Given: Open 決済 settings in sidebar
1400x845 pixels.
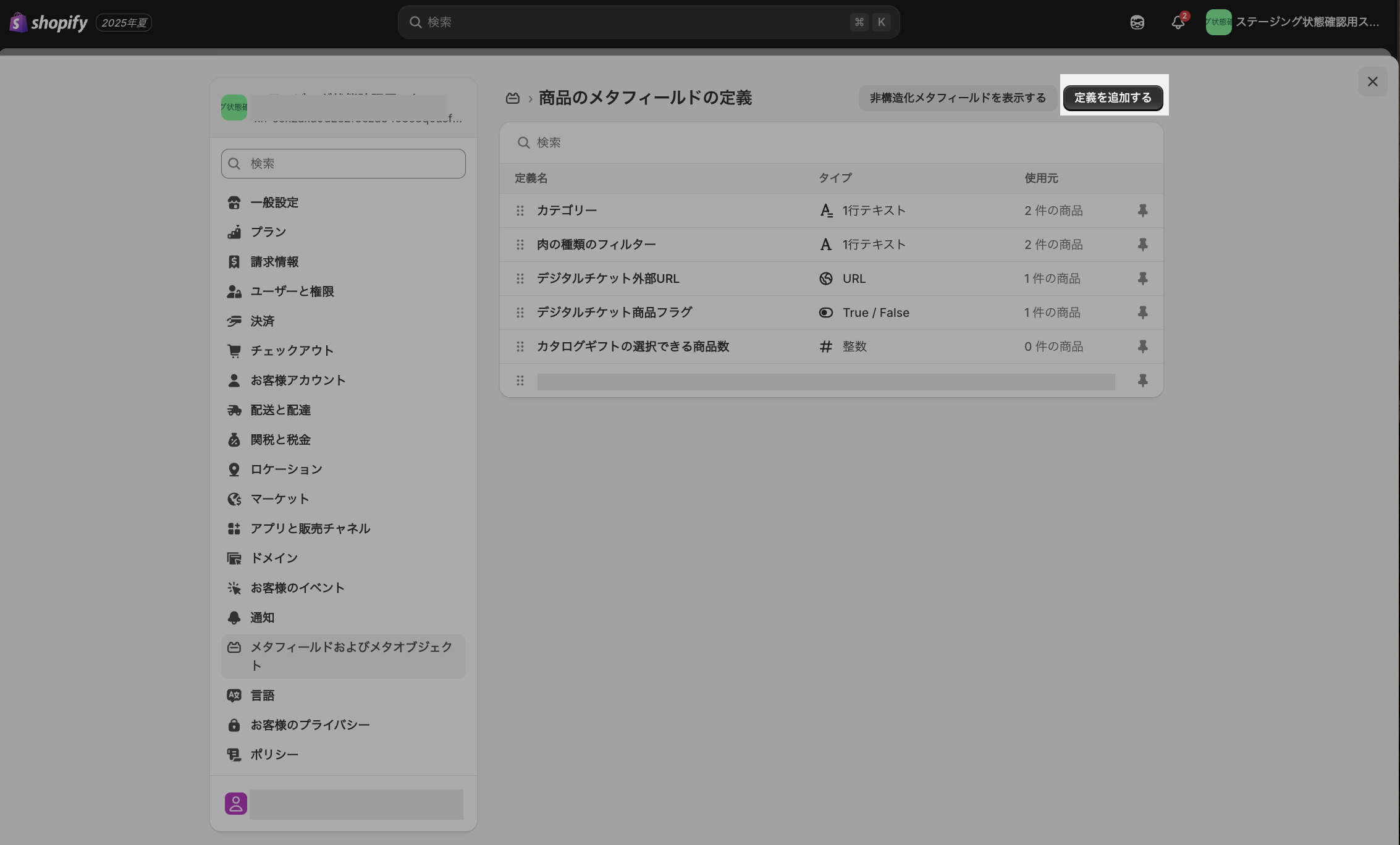Looking at the screenshot, I should [262, 321].
